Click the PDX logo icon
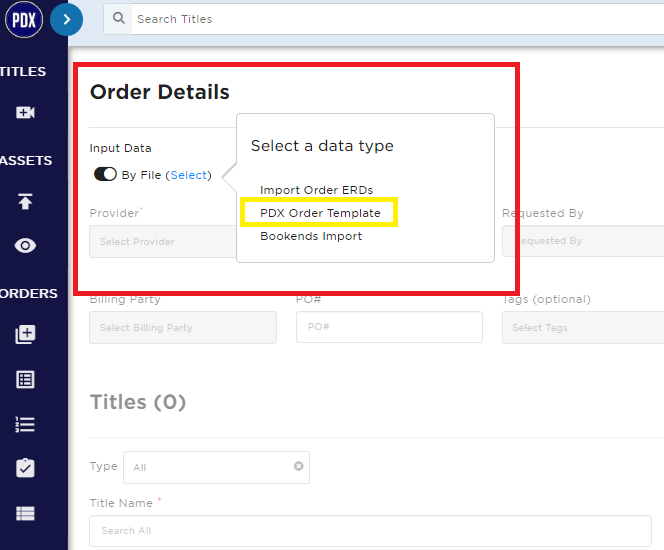This screenshot has width=664, height=550. pos(24,19)
